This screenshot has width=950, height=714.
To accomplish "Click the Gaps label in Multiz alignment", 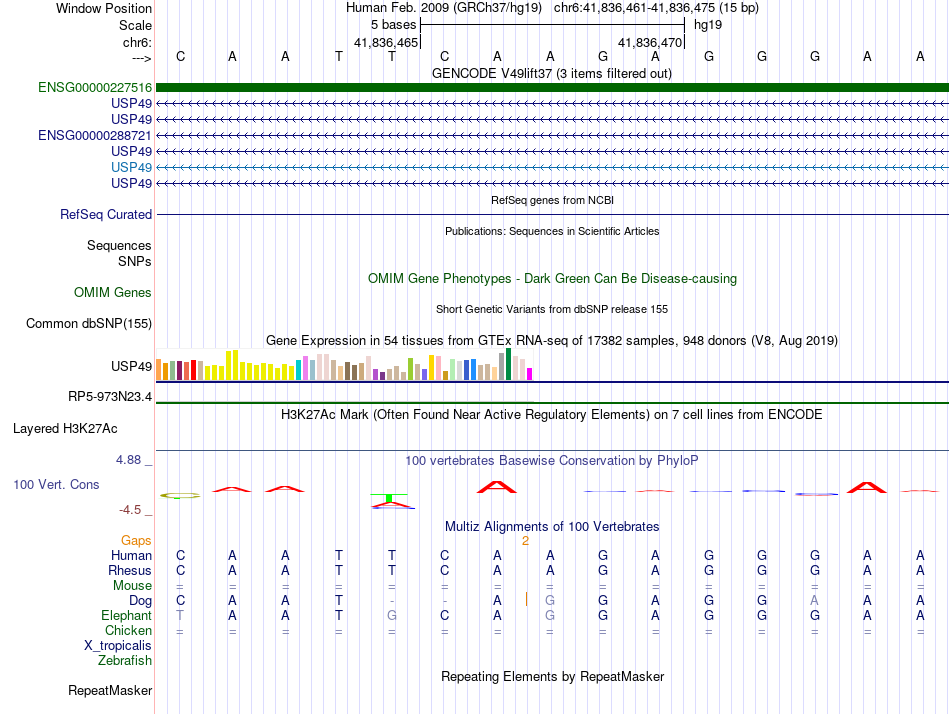I will 136,540.
